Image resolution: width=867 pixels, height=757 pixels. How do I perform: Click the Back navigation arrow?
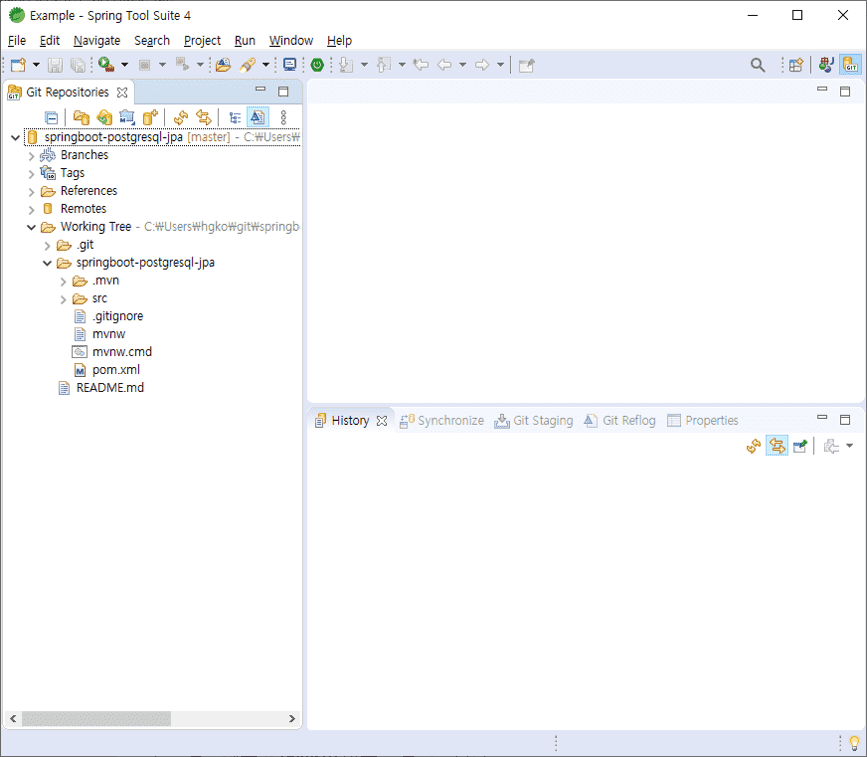click(x=444, y=65)
